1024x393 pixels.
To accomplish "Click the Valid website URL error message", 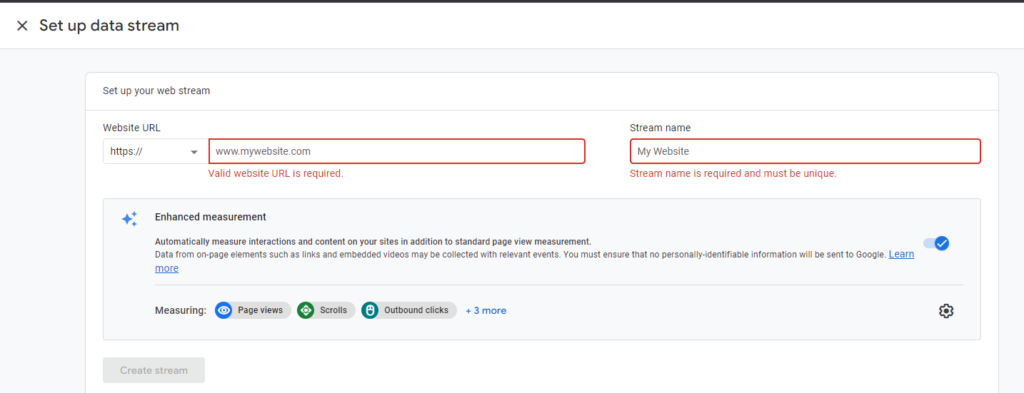I will pyautogui.click(x=276, y=174).
